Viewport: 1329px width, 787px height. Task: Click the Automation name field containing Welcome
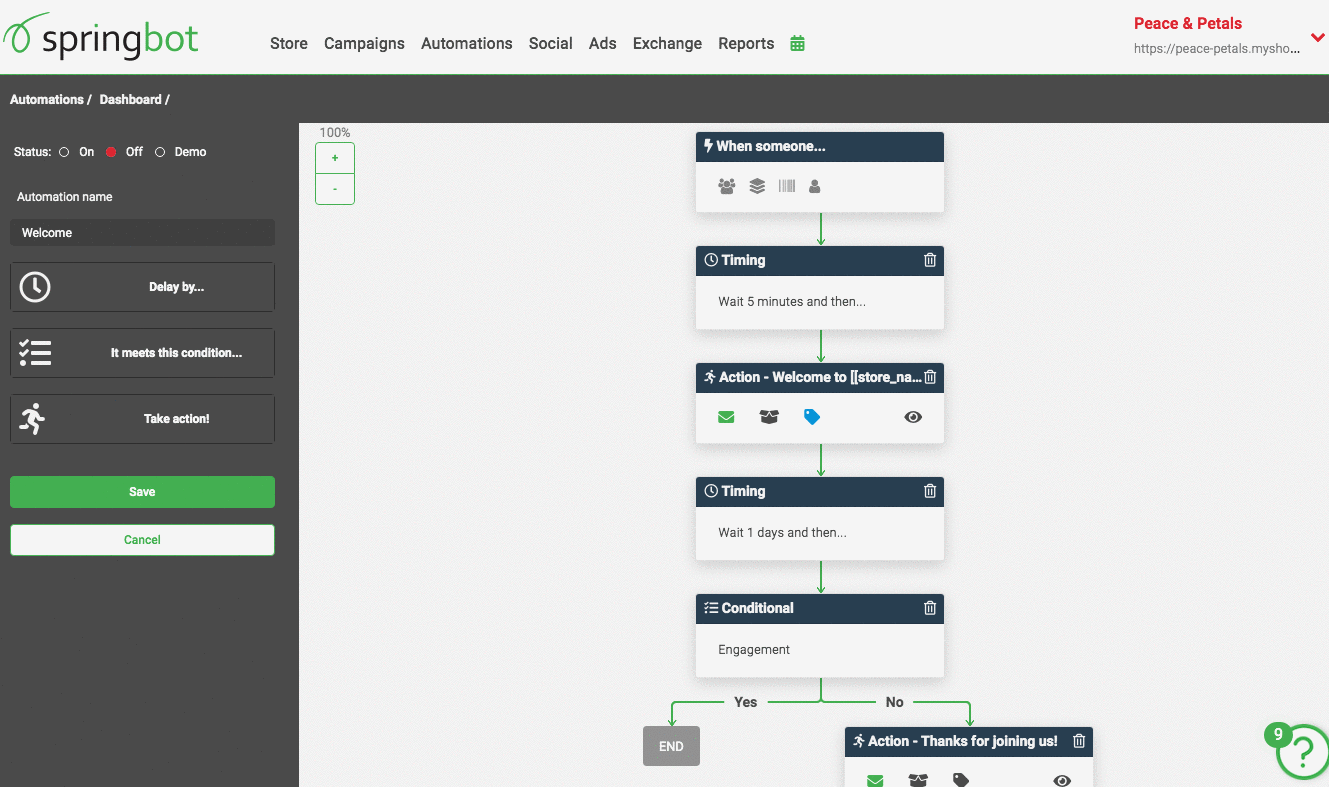coord(142,233)
